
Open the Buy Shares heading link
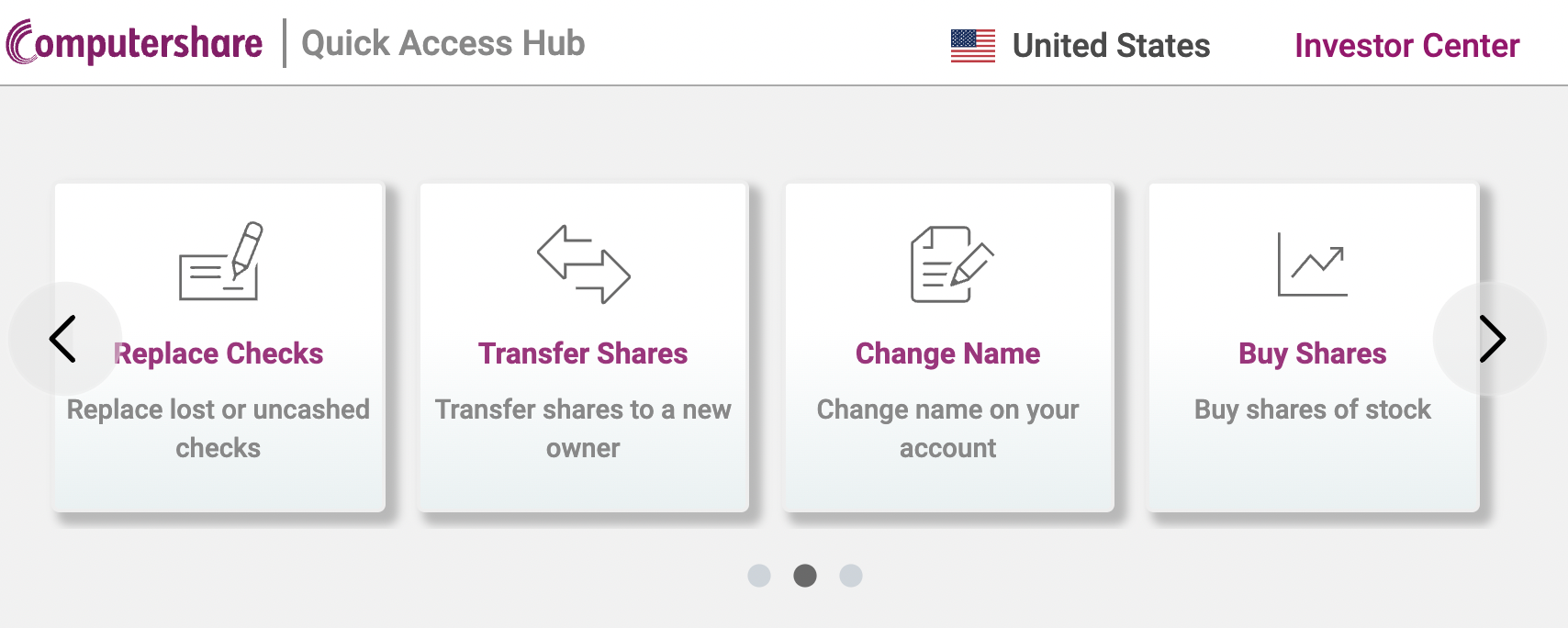coord(1313,353)
